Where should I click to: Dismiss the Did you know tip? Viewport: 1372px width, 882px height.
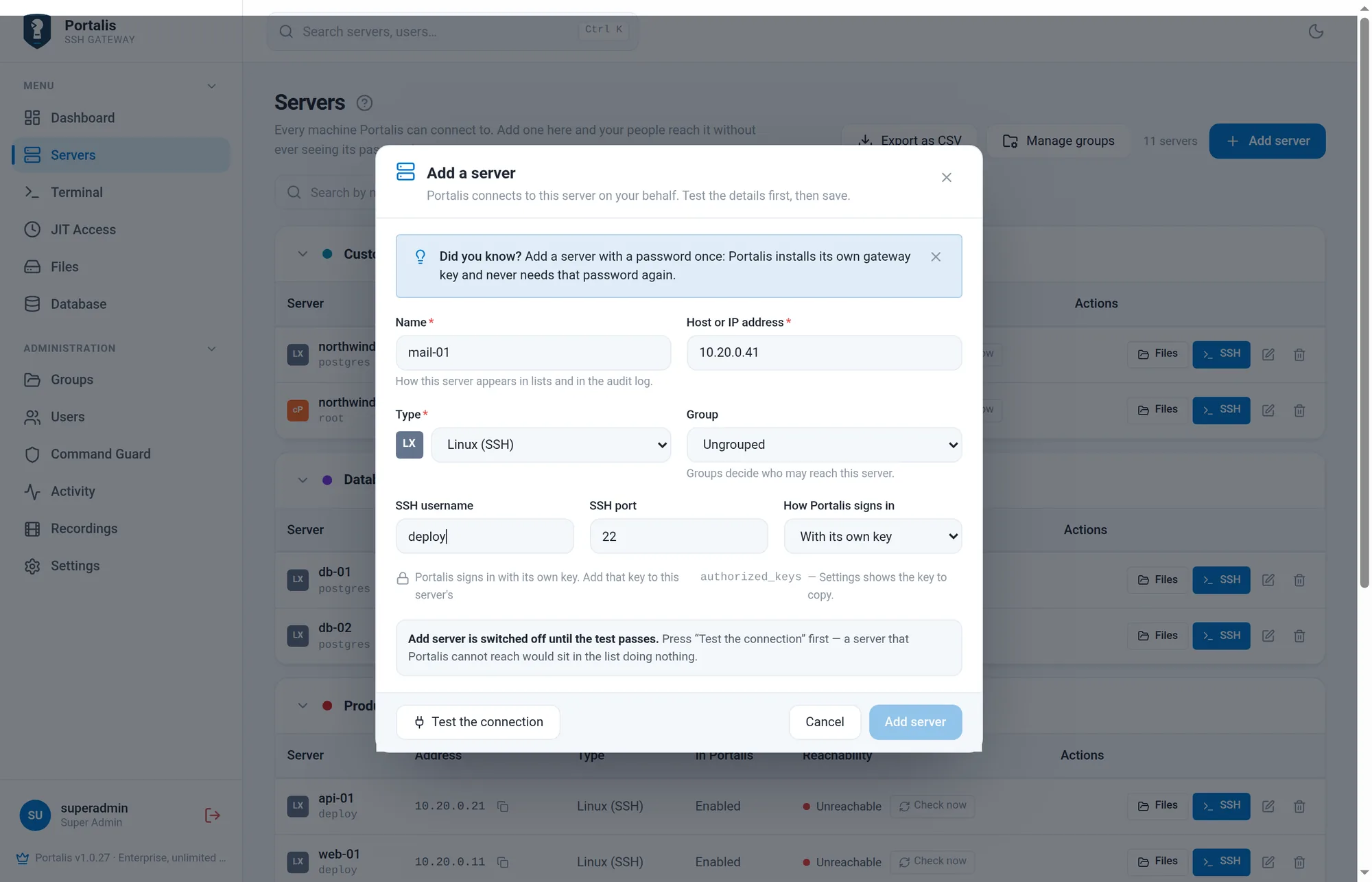[x=936, y=257]
